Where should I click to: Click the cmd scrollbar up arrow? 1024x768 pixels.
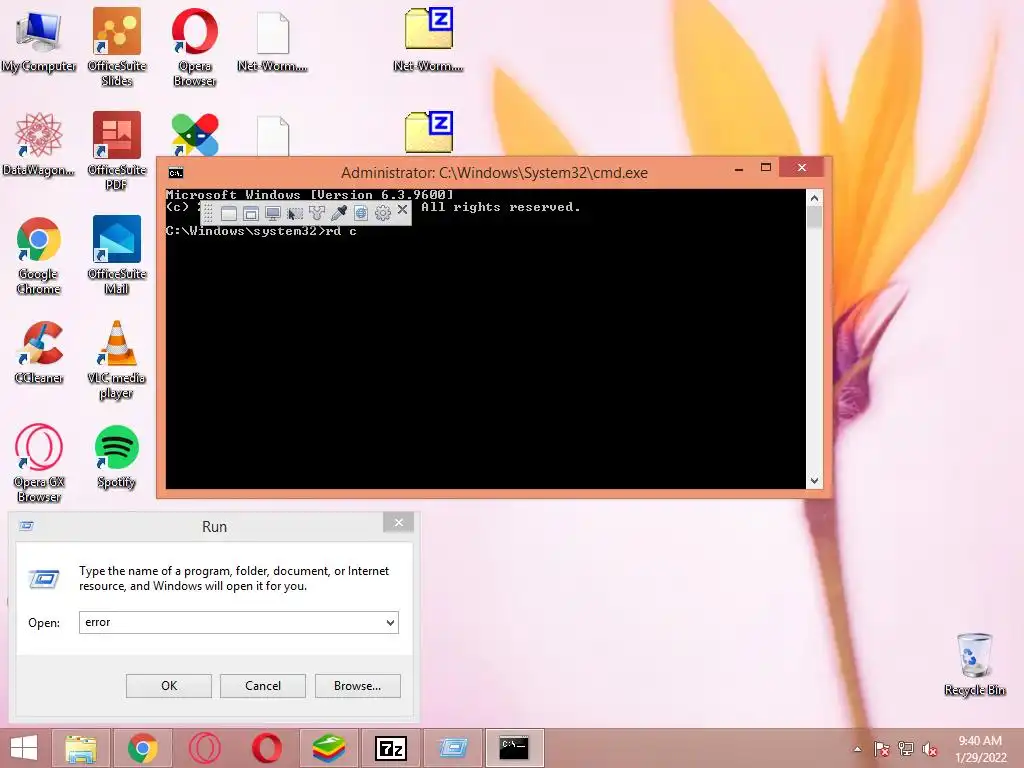814,197
